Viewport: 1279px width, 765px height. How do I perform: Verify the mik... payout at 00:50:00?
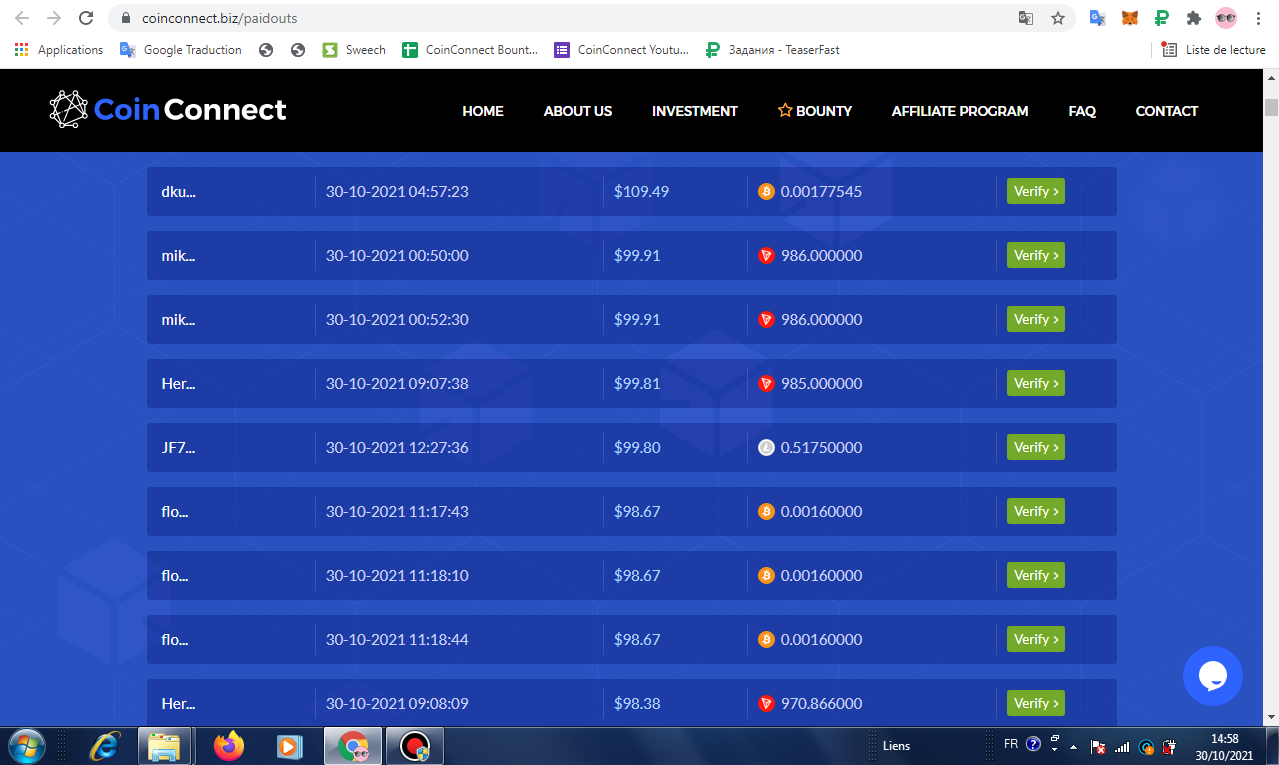pos(1036,255)
